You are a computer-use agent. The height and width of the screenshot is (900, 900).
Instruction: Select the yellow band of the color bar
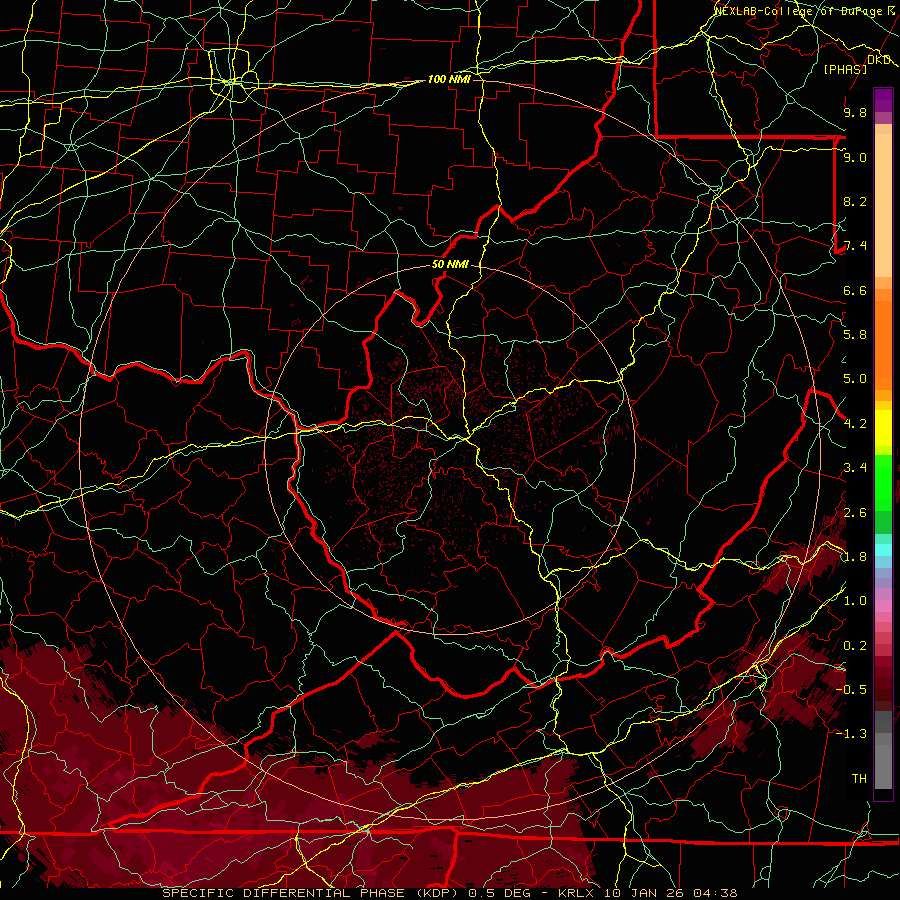pos(883,428)
